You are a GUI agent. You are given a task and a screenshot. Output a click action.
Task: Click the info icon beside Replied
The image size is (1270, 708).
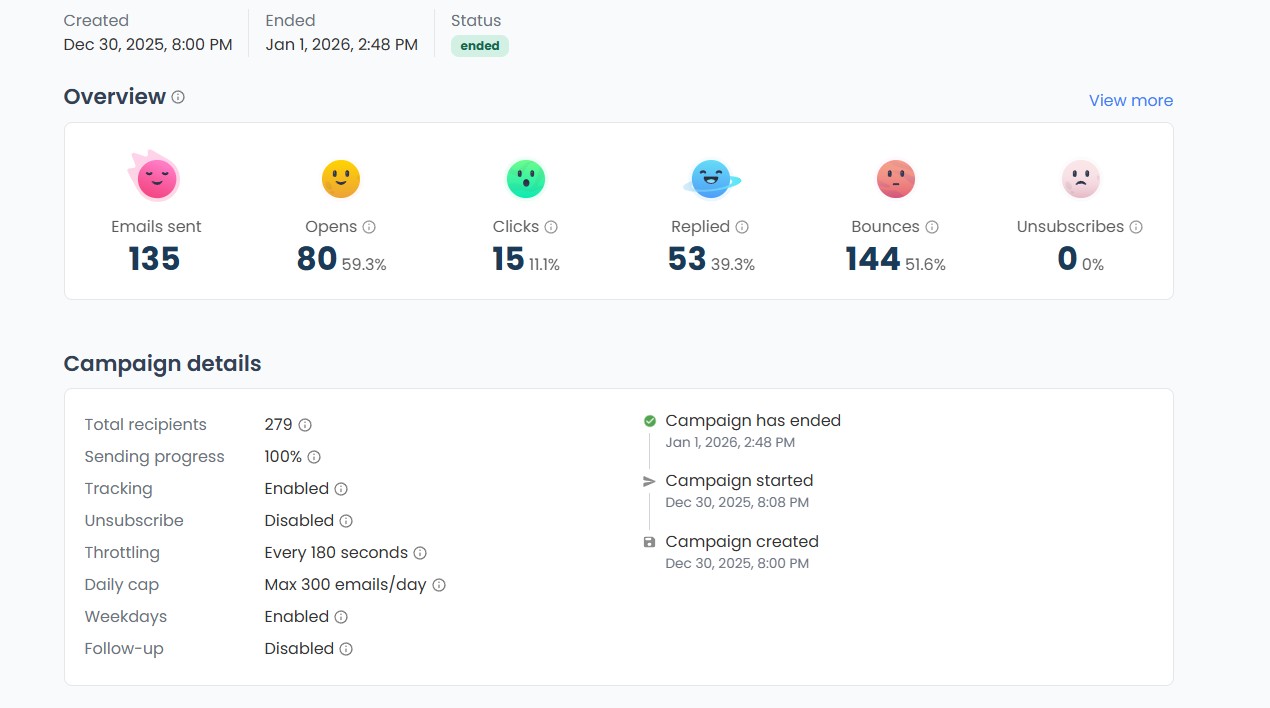[742, 227]
